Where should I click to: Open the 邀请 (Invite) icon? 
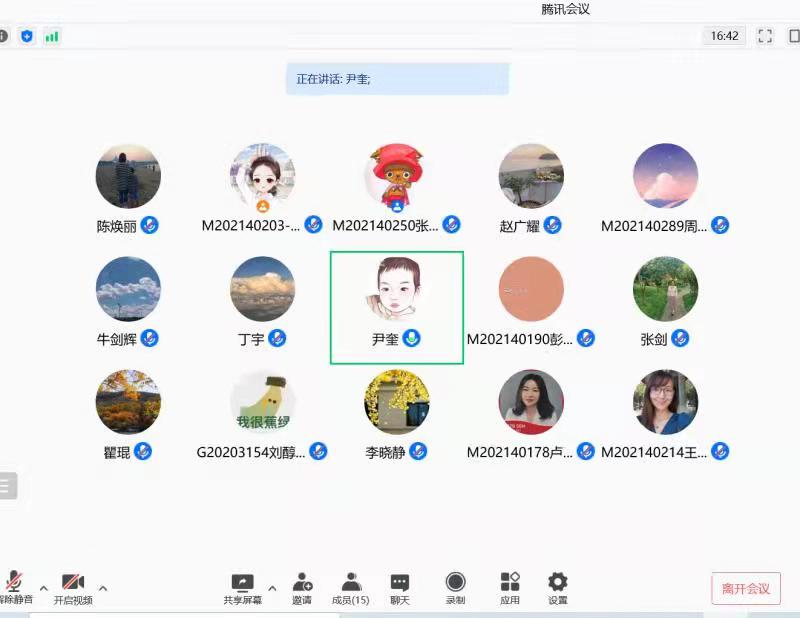302,583
